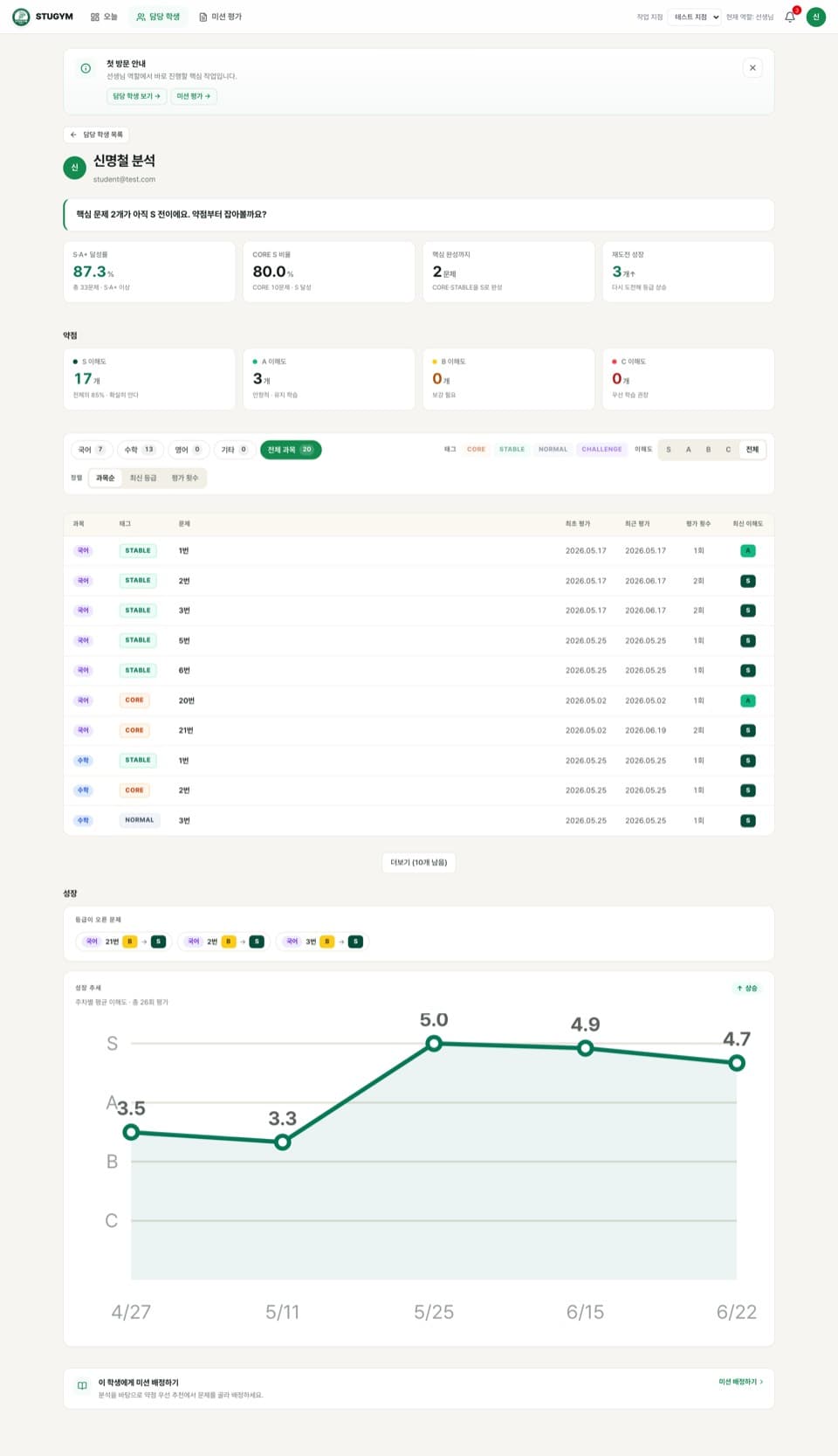Click the STUGYM logo icon
The image size is (838, 1456).
click(21, 17)
